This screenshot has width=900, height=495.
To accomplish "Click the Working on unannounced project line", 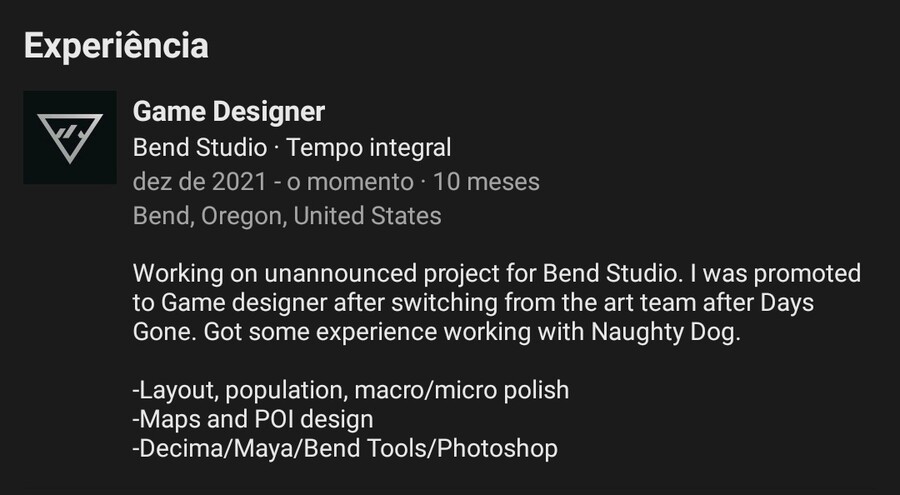I will tap(496, 273).
